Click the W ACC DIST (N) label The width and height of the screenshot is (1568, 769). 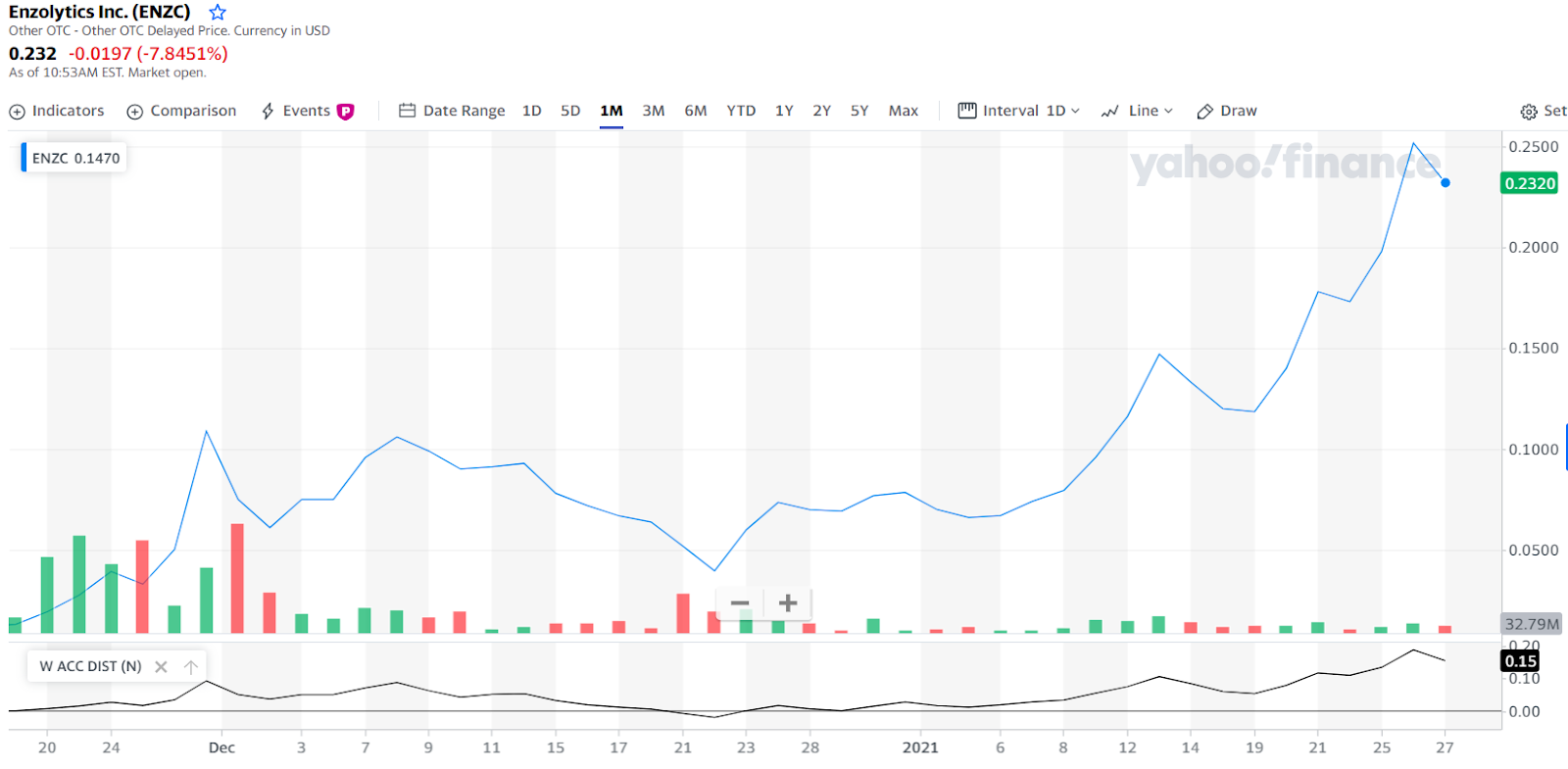click(90, 666)
